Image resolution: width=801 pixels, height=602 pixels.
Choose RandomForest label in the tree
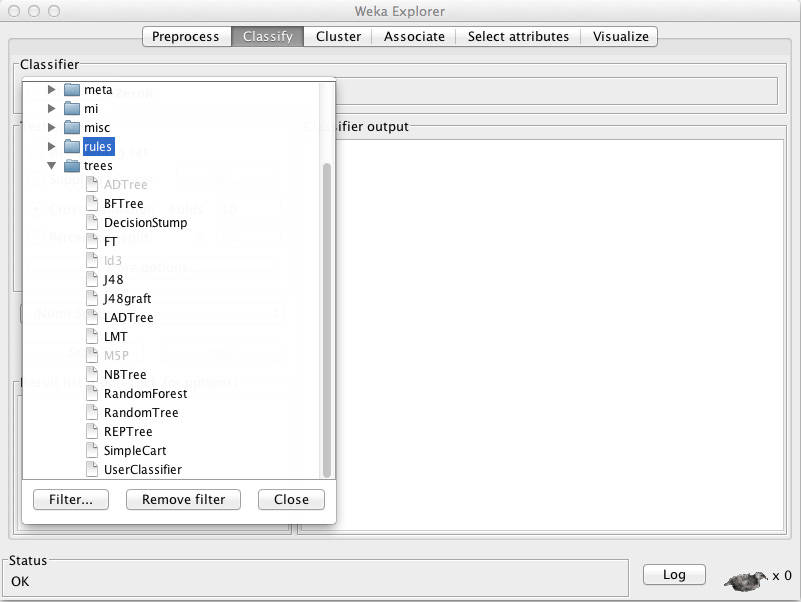(146, 393)
